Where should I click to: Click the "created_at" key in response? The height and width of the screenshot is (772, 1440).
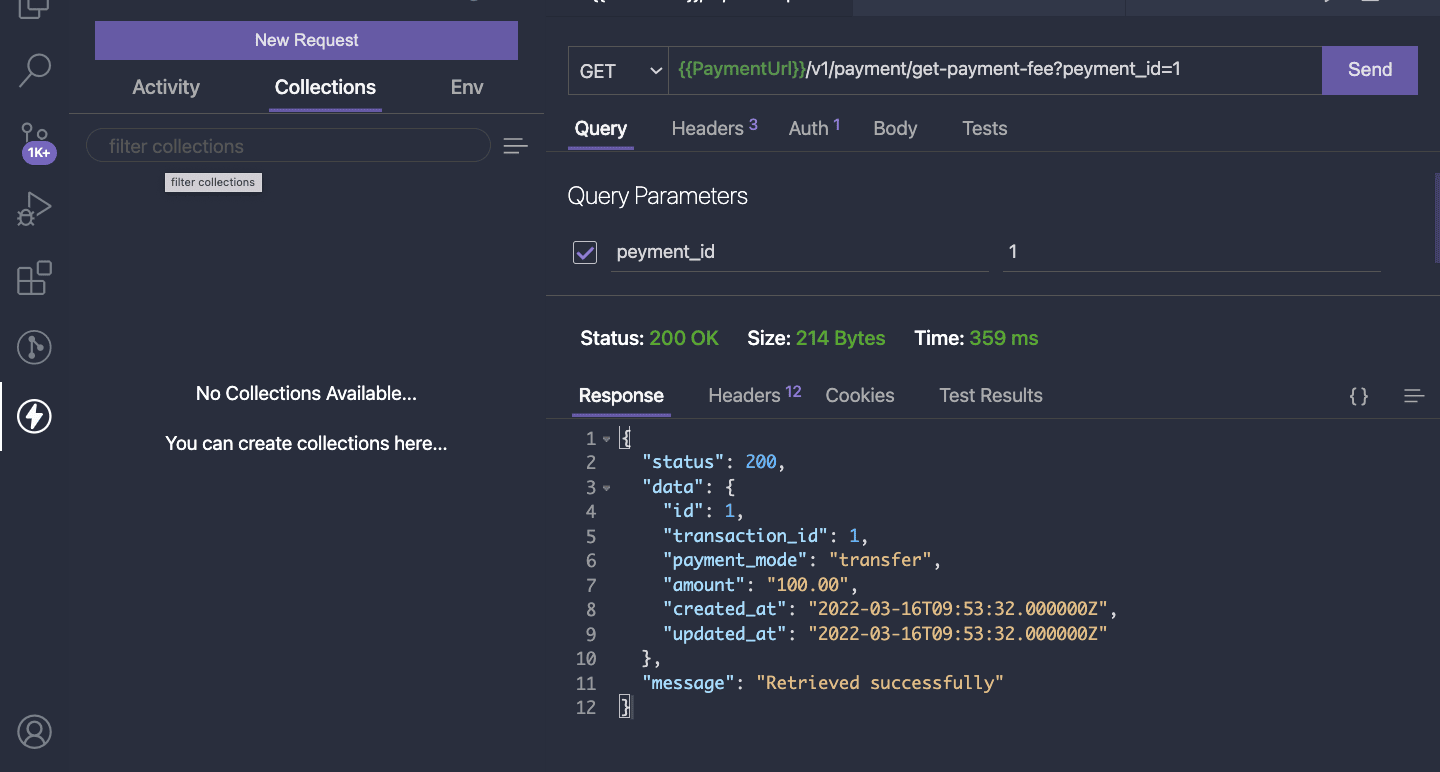click(725, 609)
